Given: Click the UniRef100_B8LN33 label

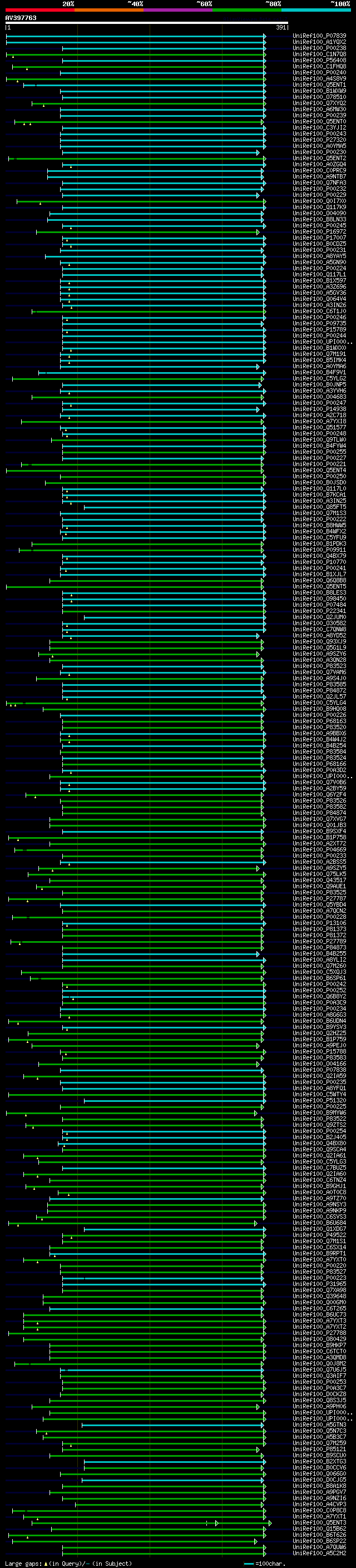Looking at the screenshot, I should coord(319,219).
